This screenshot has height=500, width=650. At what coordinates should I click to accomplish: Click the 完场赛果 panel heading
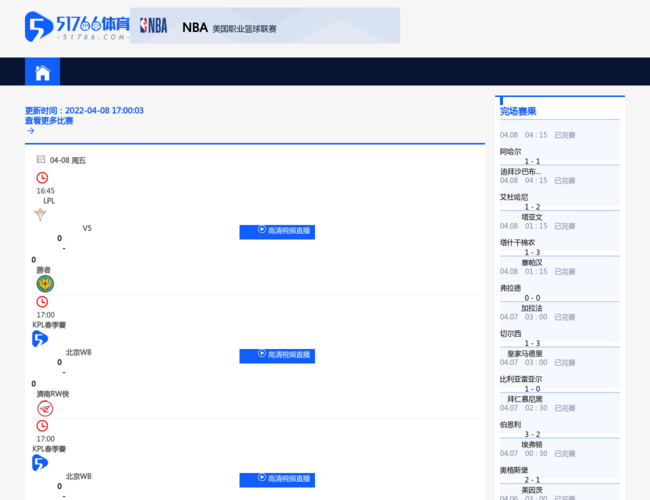(x=518, y=111)
